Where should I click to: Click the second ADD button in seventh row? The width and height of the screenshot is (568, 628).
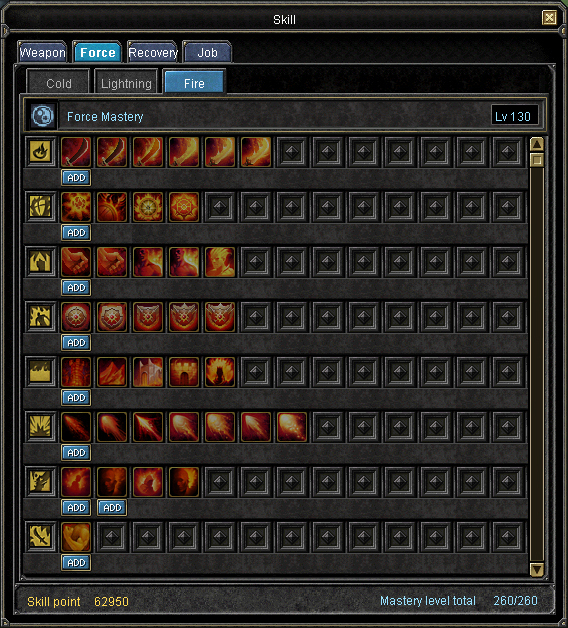[112, 508]
